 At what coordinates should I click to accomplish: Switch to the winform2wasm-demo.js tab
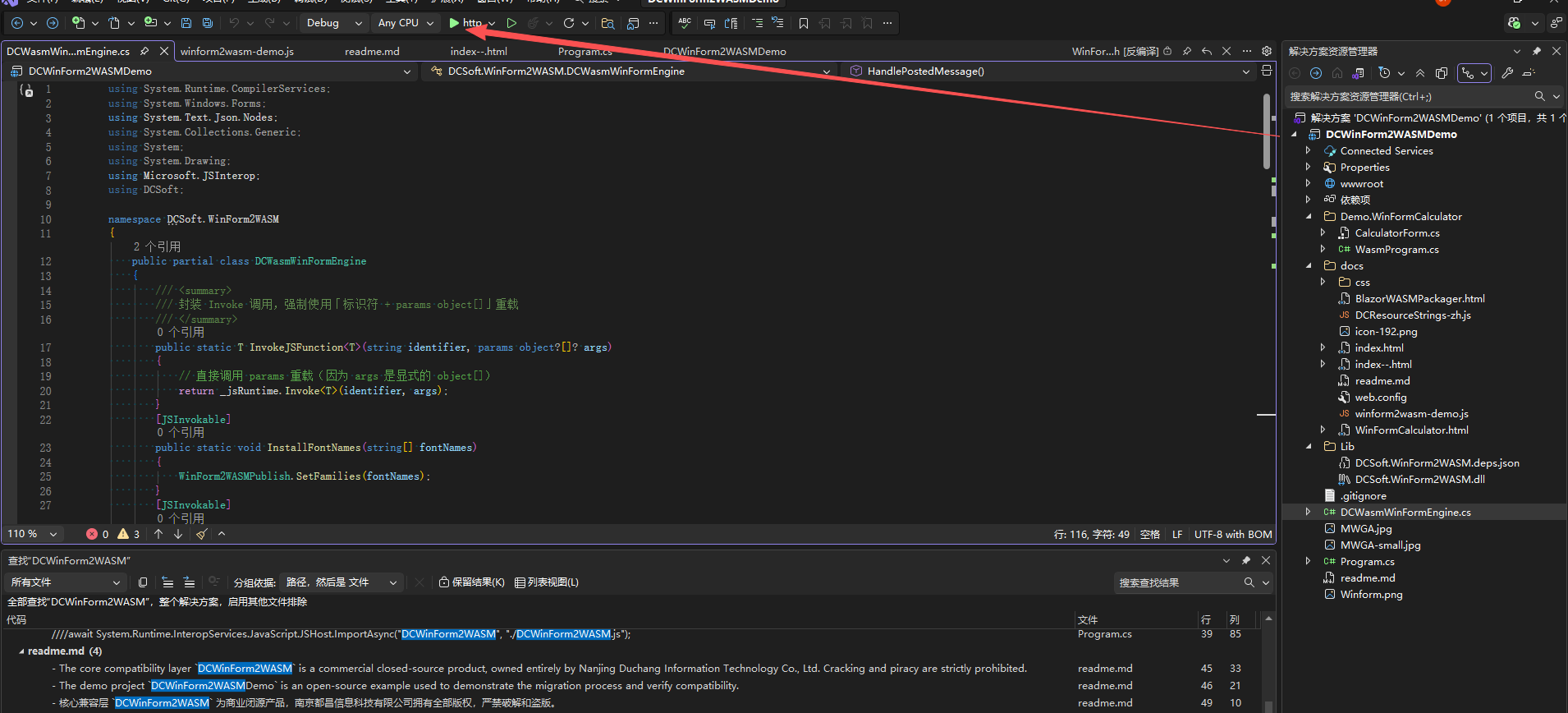[x=237, y=51]
